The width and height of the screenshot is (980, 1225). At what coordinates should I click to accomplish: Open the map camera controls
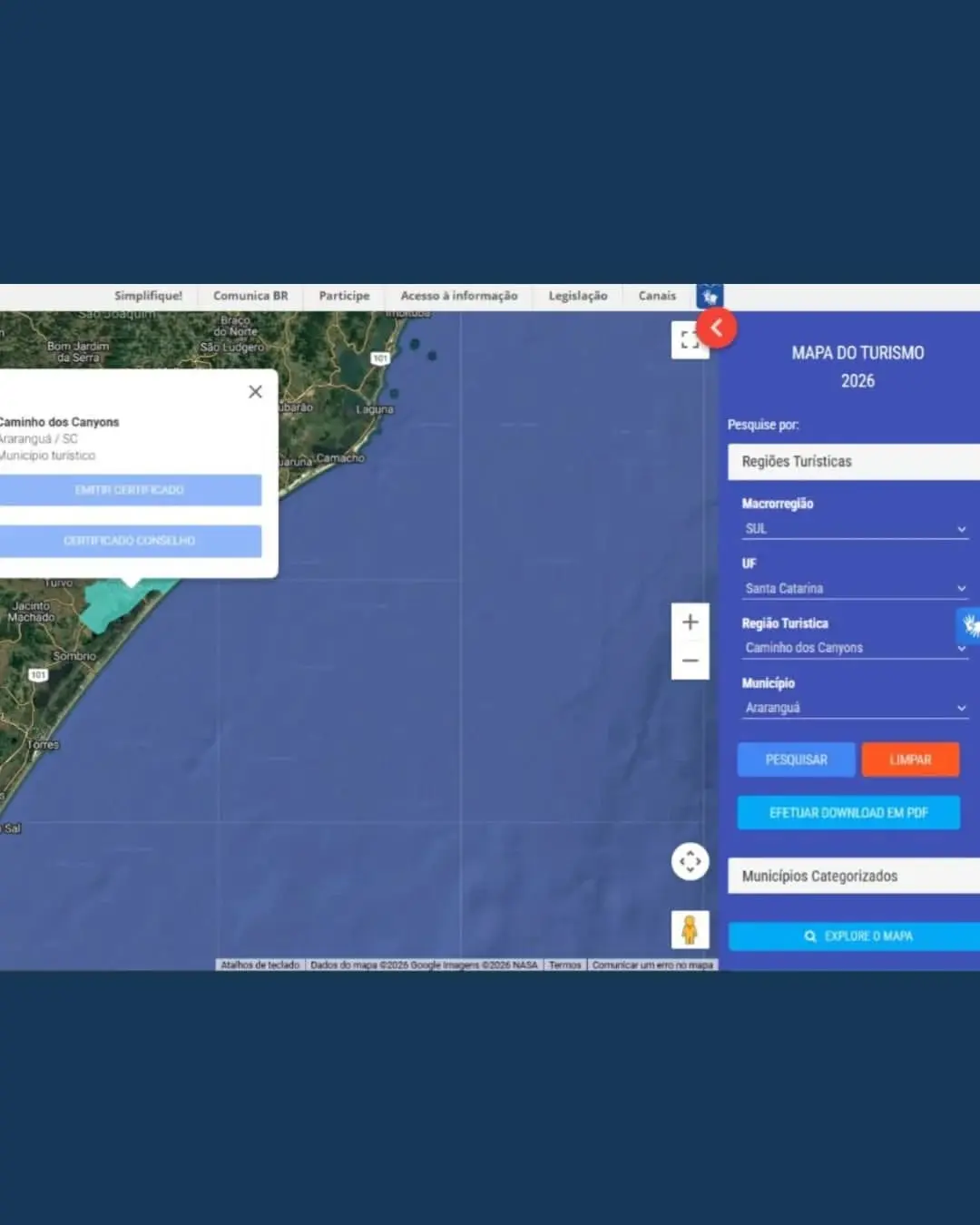(690, 861)
